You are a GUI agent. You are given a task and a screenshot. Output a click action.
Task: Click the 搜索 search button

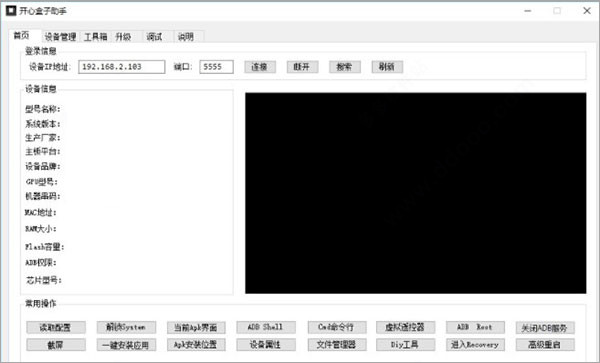tap(345, 67)
